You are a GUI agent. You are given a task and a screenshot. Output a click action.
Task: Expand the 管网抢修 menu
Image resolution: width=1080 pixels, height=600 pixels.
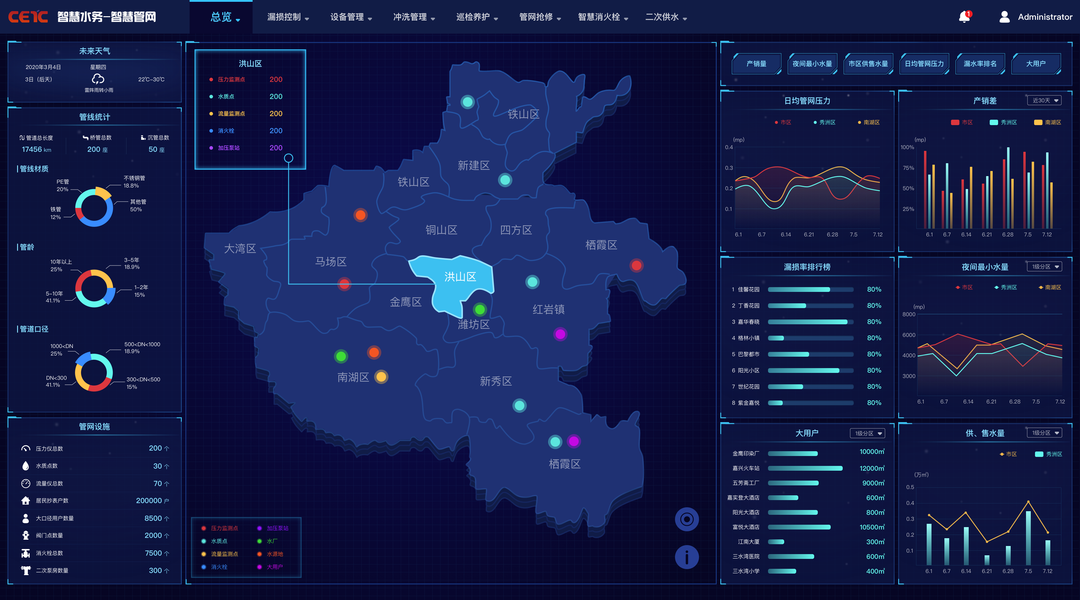point(540,17)
